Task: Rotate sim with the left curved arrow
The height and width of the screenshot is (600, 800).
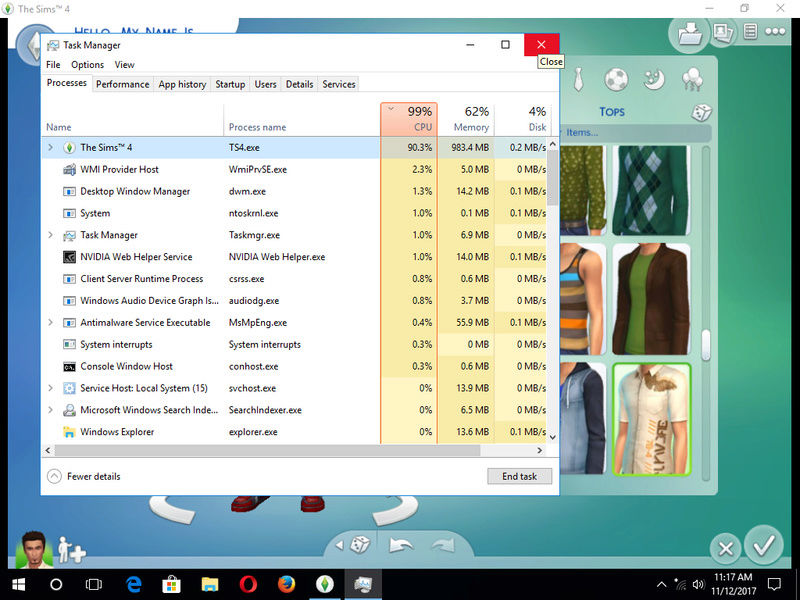Action: coord(172,511)
